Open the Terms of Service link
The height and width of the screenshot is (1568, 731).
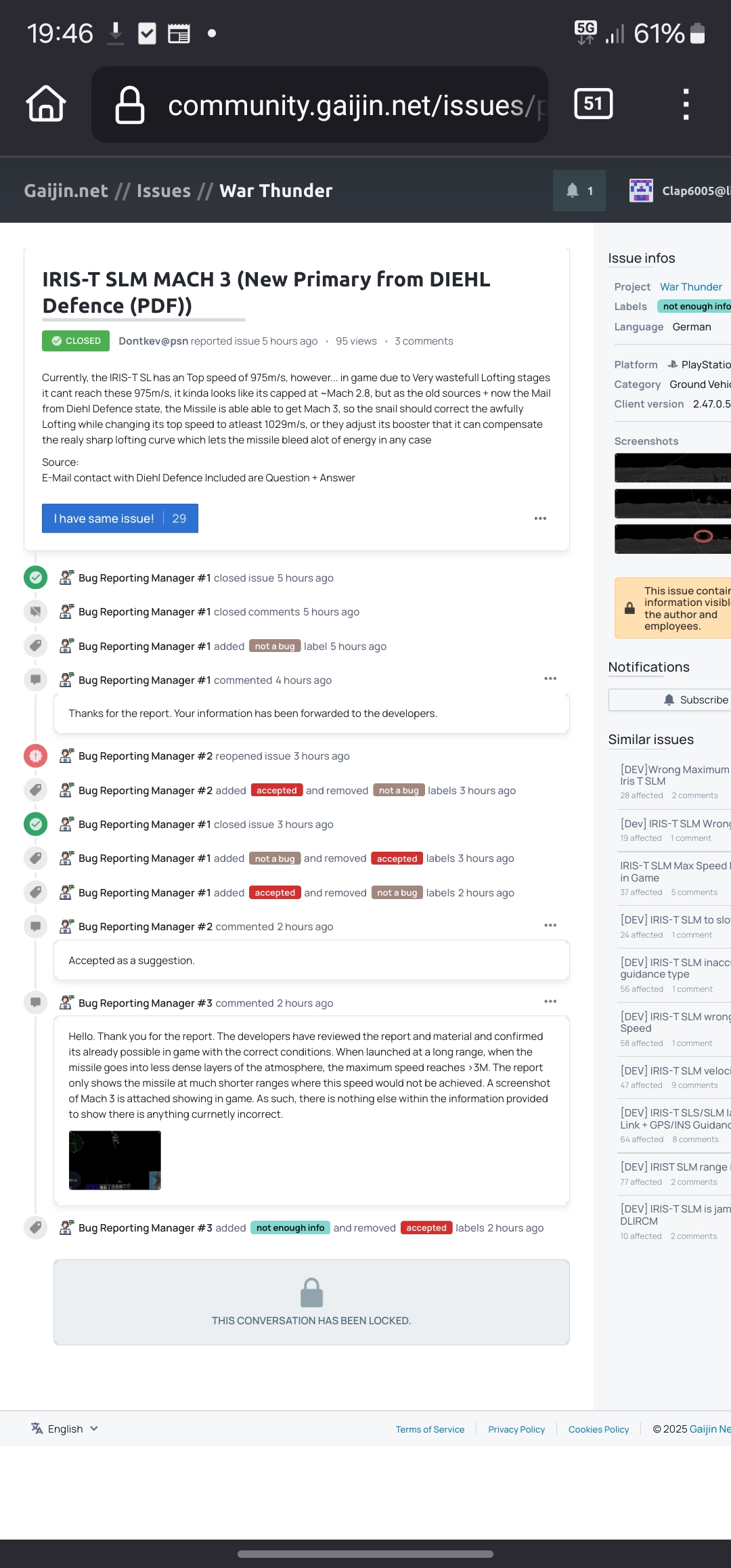(430, 1429)
